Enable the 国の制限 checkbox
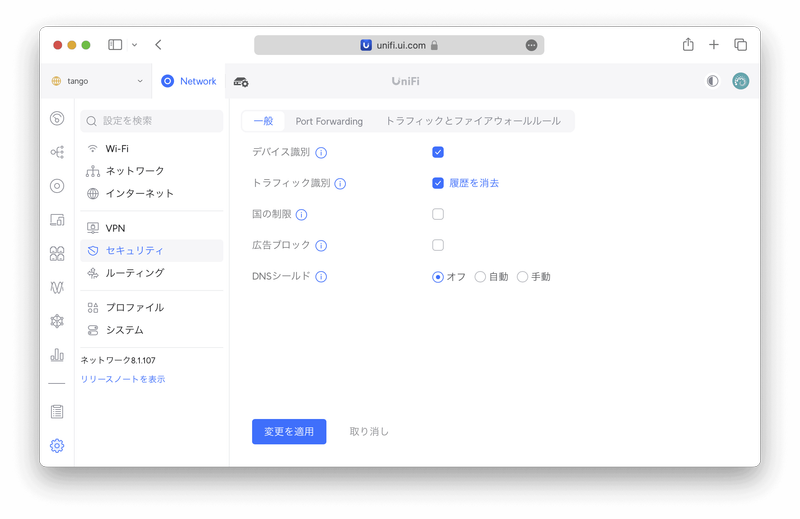This screenshot has height=519, width=800. pyautogui.click(x=438, y=214)
